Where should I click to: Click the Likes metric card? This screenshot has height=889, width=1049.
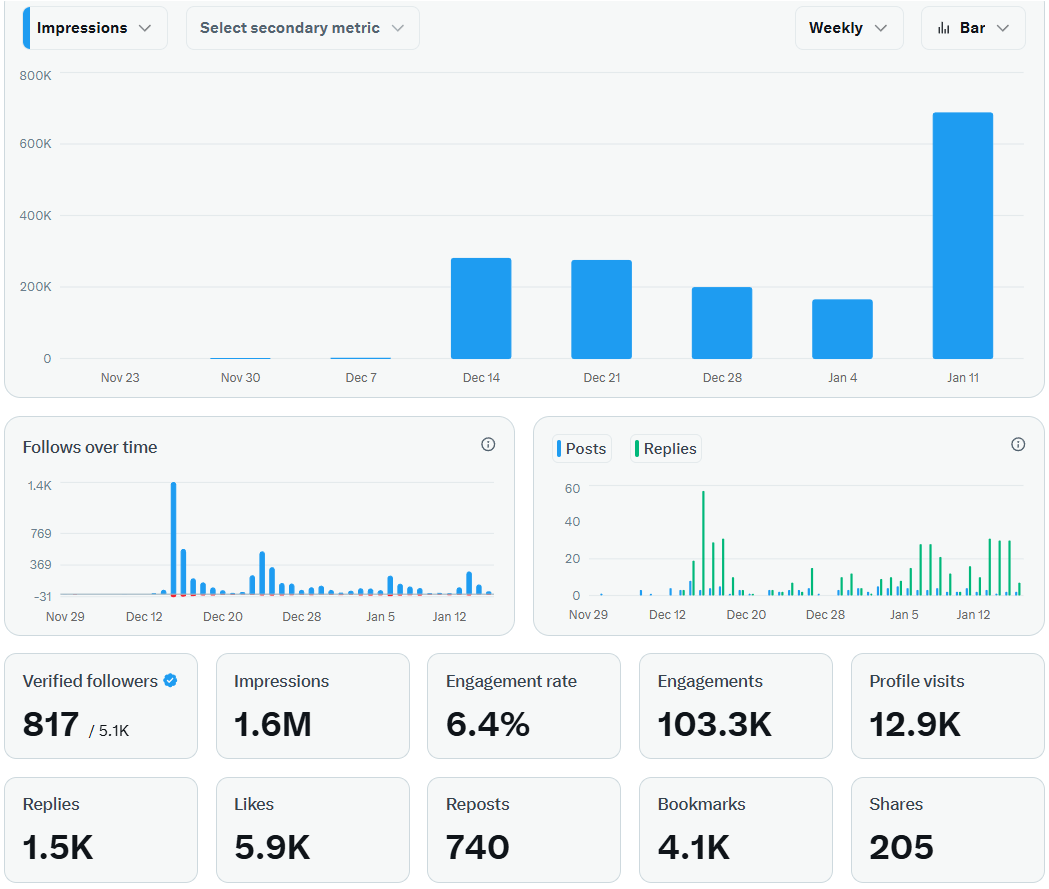coord(312,829)
